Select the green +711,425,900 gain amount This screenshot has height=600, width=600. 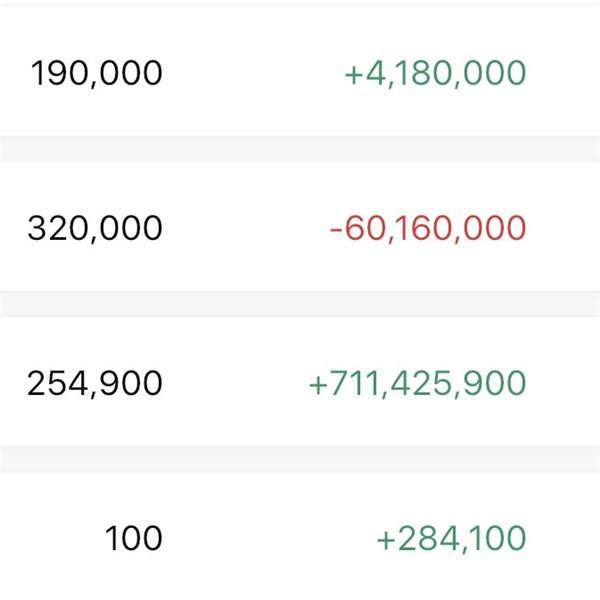(417, 383)
